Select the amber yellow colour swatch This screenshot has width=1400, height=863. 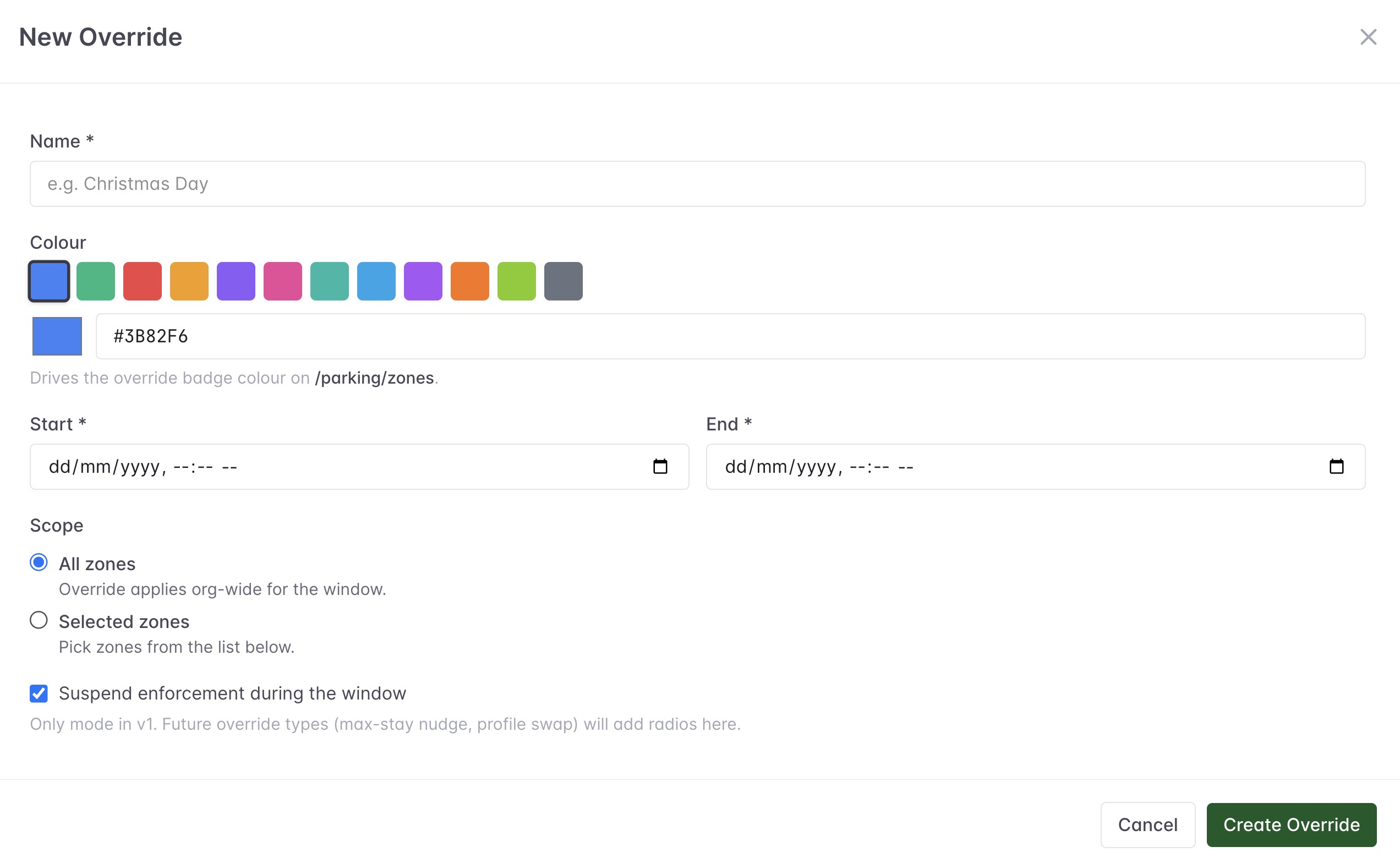189,281
